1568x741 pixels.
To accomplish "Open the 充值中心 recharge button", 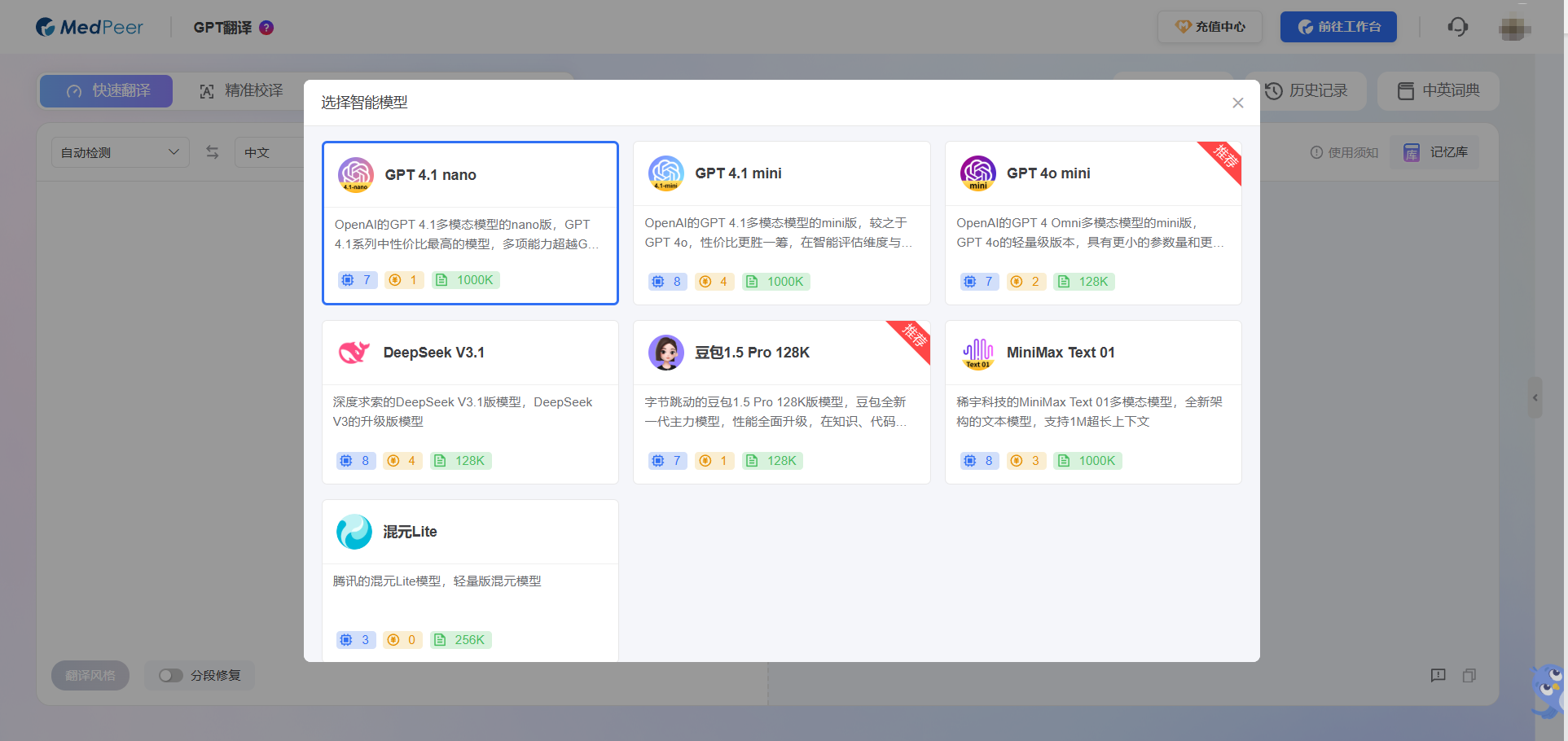I will pos(1210,27).
